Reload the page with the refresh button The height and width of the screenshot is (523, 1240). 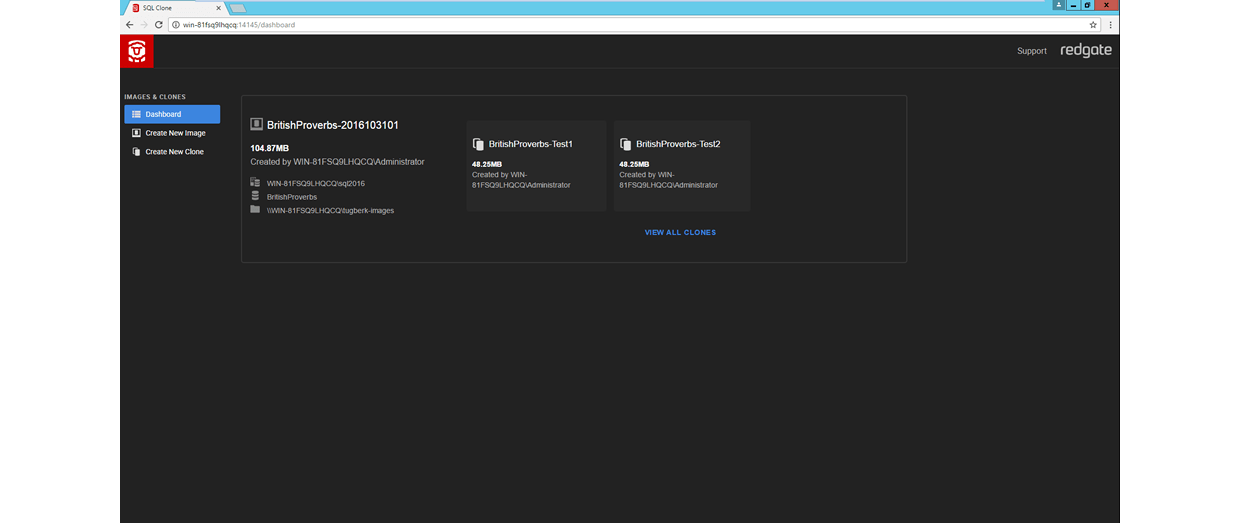pyautogui.click(x=159, y=24)
